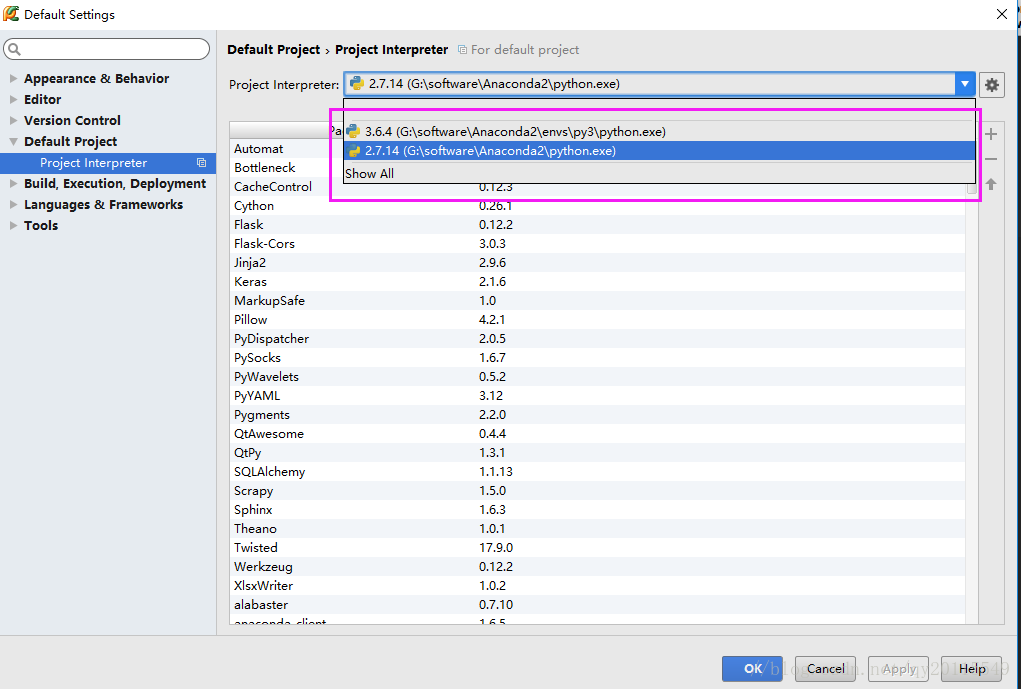The height and width of the screenshot is (689, 1021).
Task: Select the Sphinx package row
Action: coord(597,509)
